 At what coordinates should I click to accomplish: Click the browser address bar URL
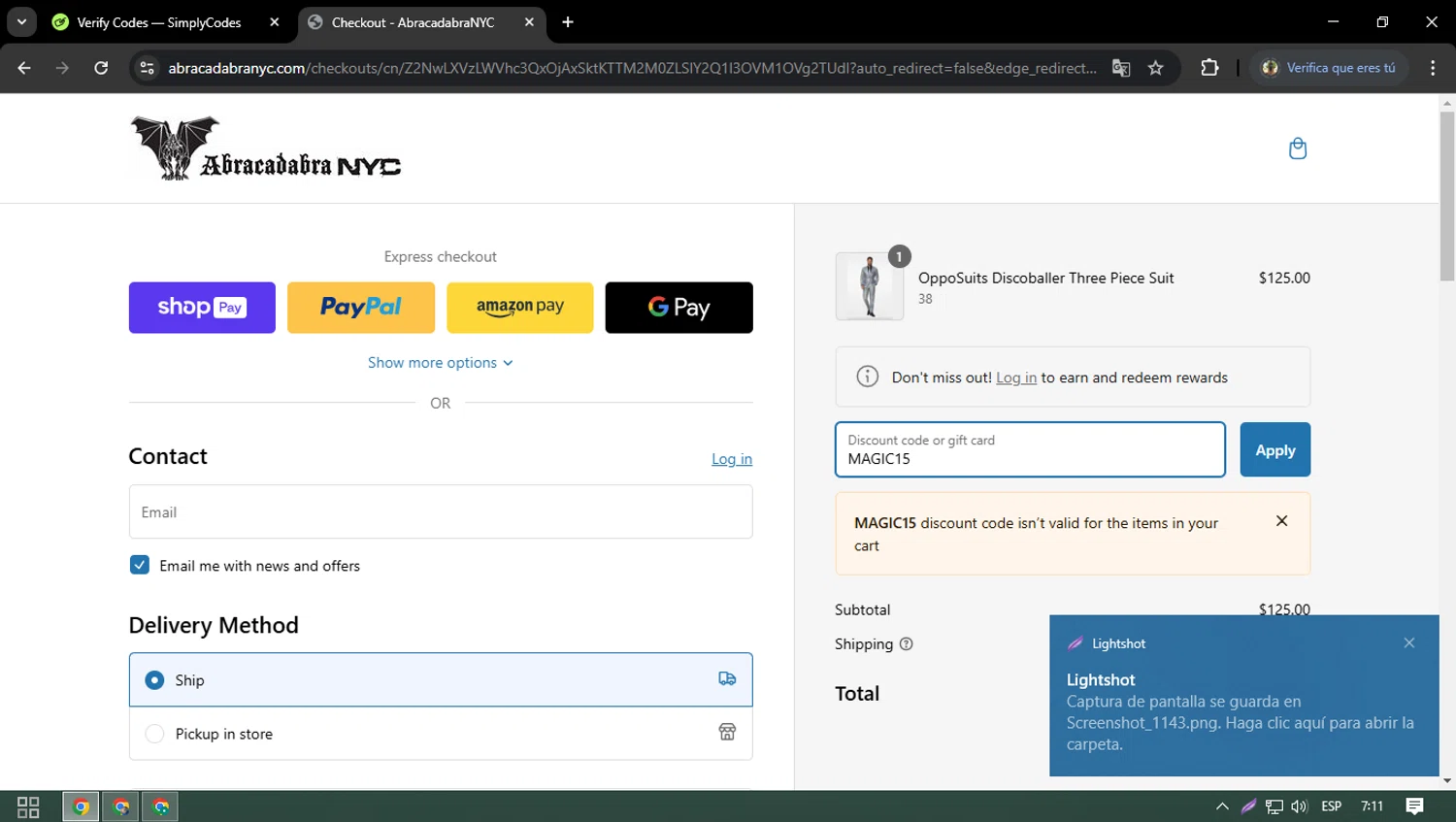coord(632,68)
